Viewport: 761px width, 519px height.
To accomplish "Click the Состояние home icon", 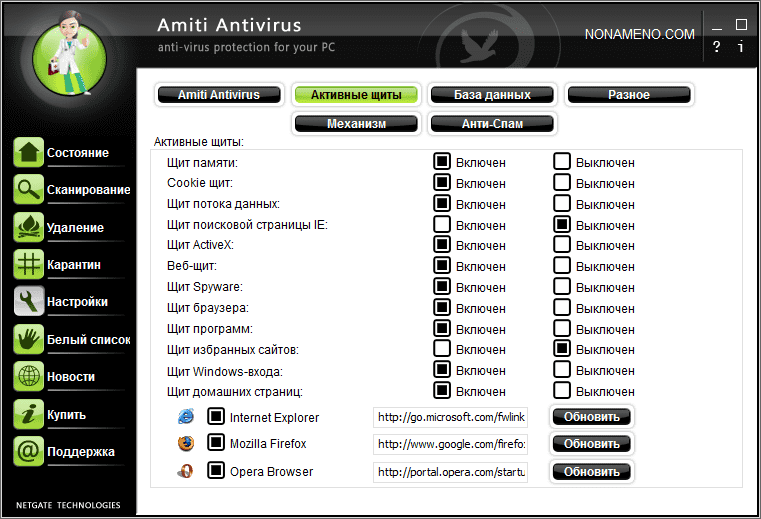I will tap(29, 153).
